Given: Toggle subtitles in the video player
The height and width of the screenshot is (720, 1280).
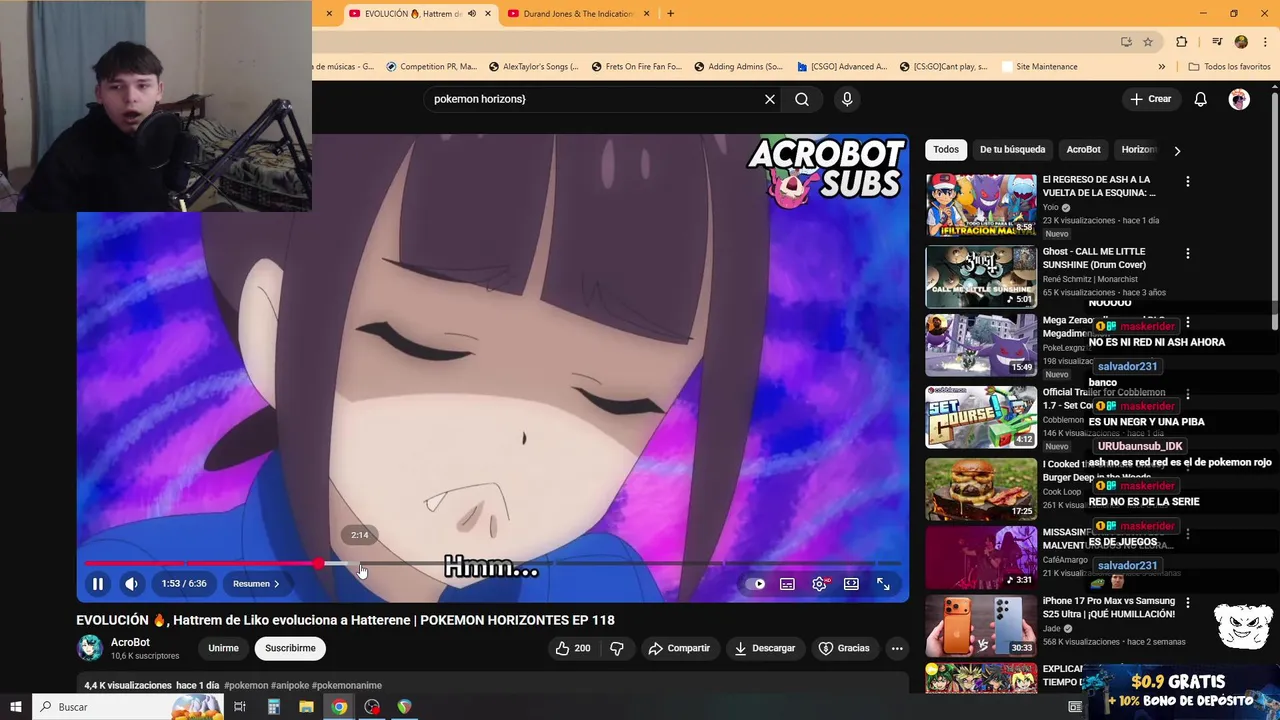Looking at the screenshot, I should pos(787,584).
